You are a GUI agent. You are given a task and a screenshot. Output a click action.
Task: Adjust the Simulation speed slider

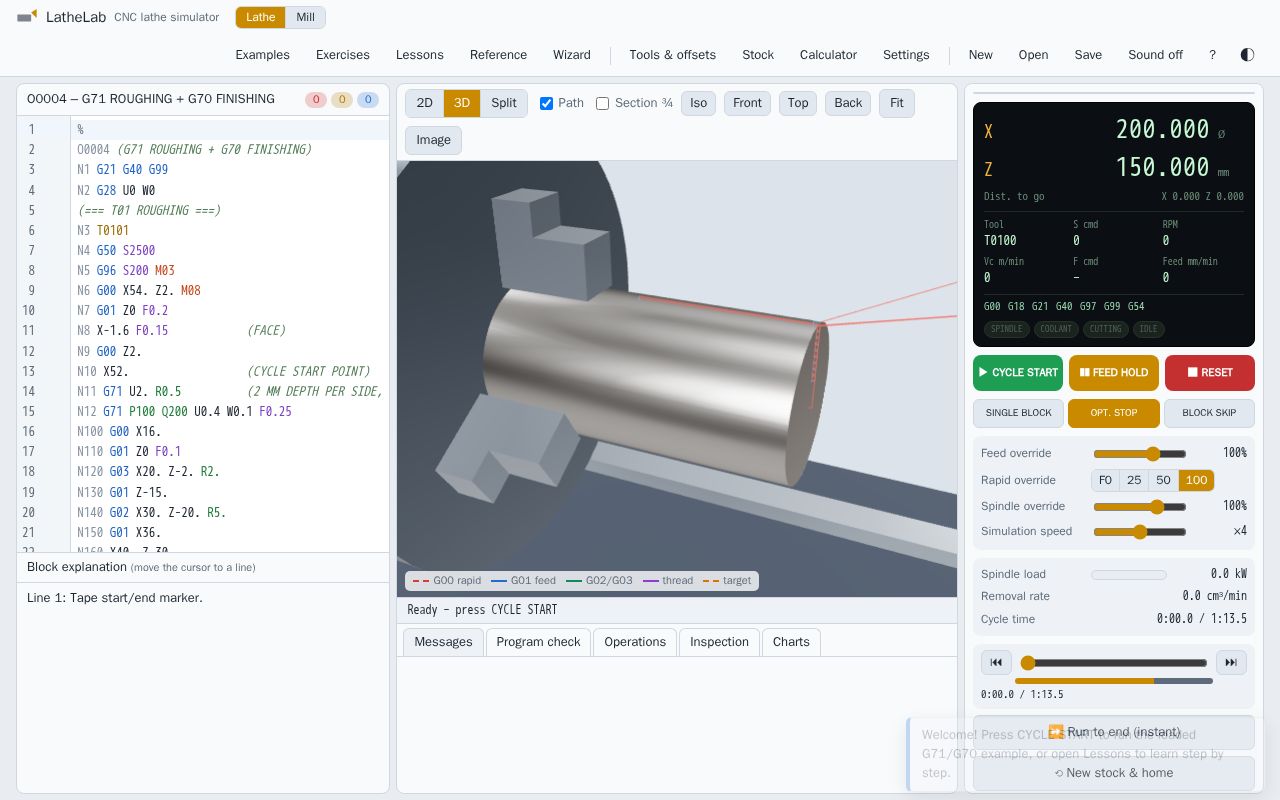(x=1140, y=532)
